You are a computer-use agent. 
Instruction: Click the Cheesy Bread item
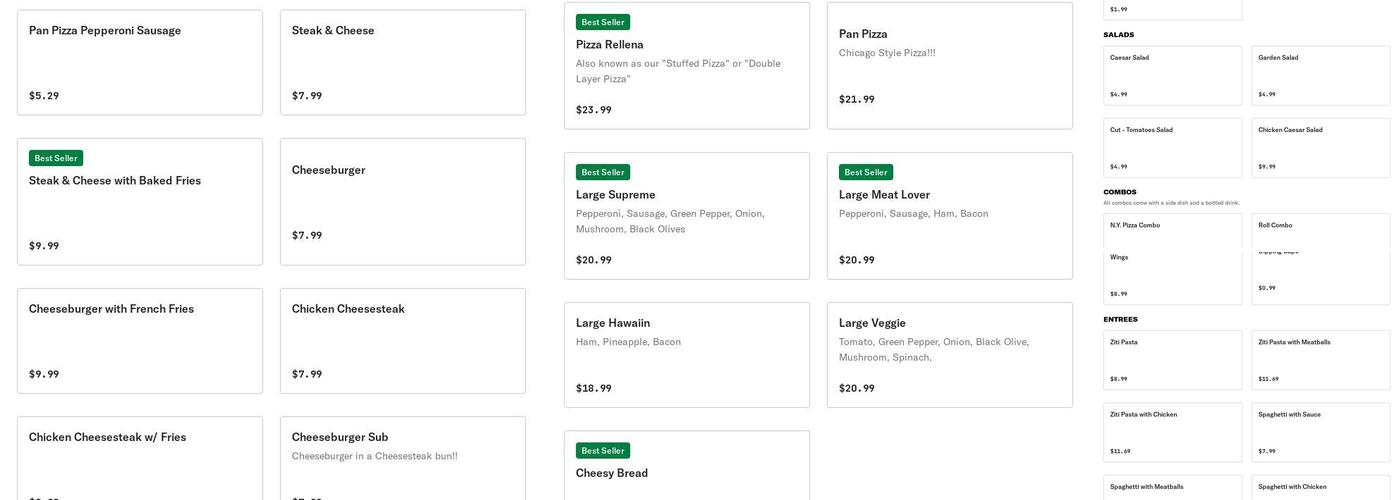point(686,468)
